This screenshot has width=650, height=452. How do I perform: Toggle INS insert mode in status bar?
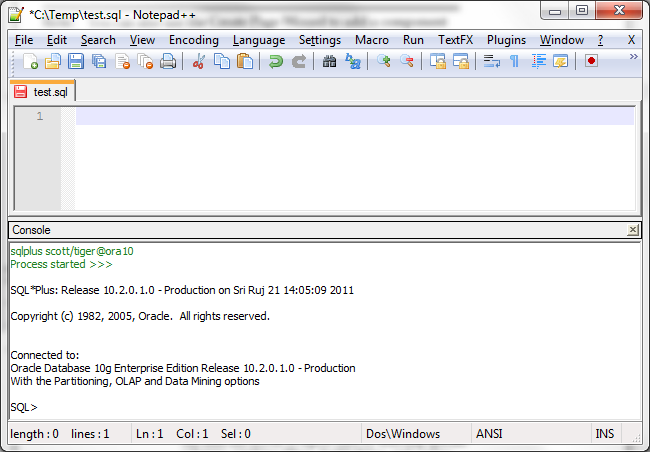click(x=605, y=434)
